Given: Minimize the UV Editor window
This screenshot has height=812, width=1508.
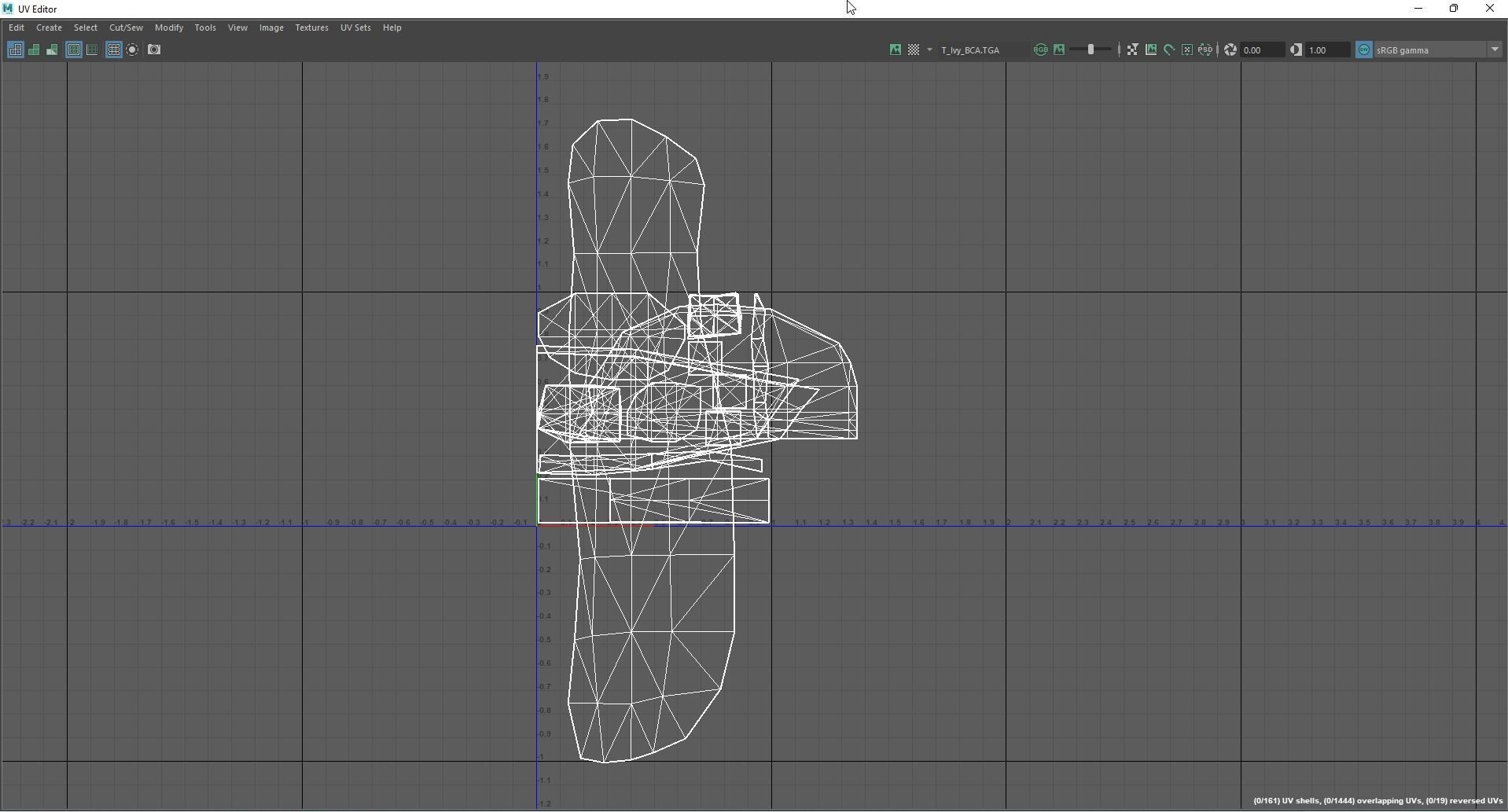Looking at the screenshot, I should point(1418,9).
